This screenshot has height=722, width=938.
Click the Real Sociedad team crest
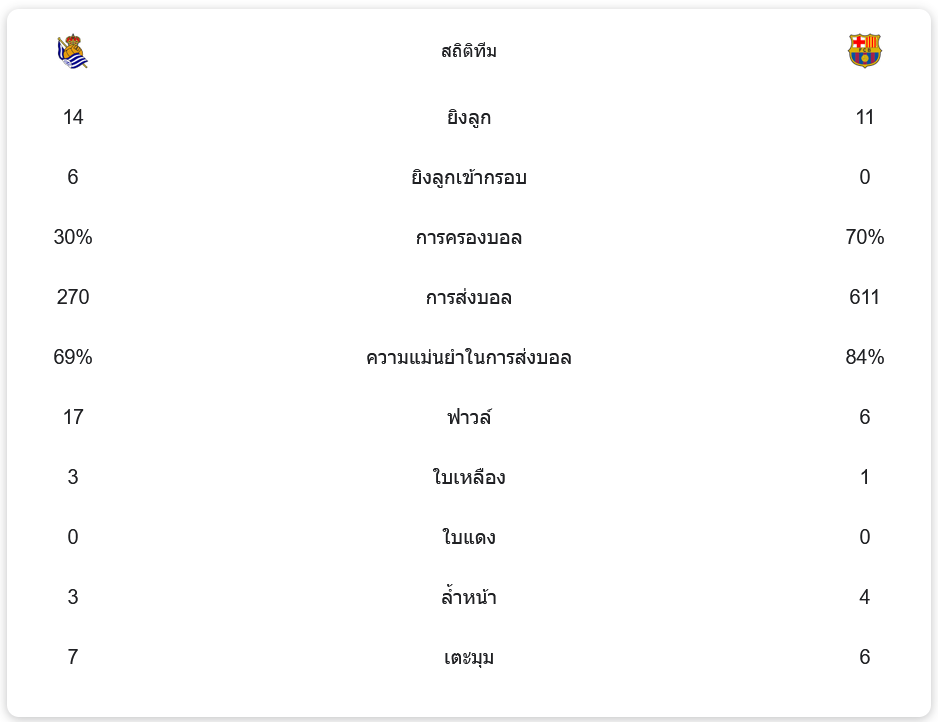pos(73,51)
